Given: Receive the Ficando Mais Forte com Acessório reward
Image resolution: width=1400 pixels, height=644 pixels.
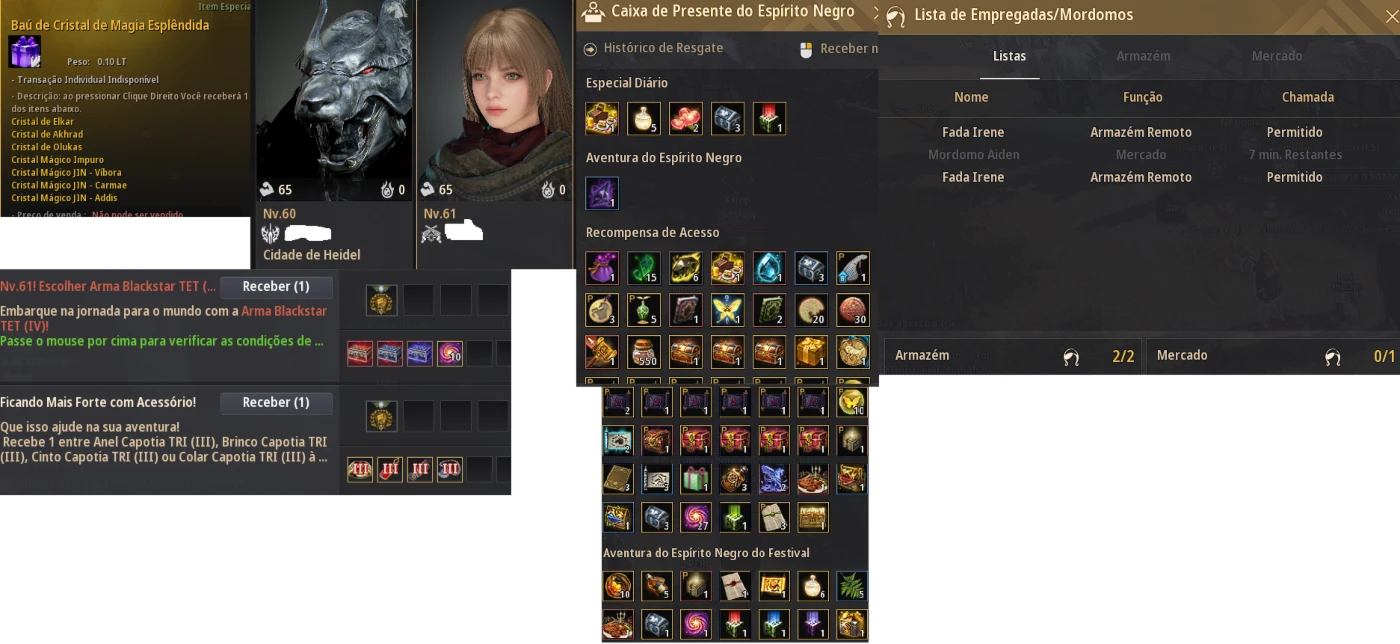Looking at the screenshot, I should click(276, 403).
